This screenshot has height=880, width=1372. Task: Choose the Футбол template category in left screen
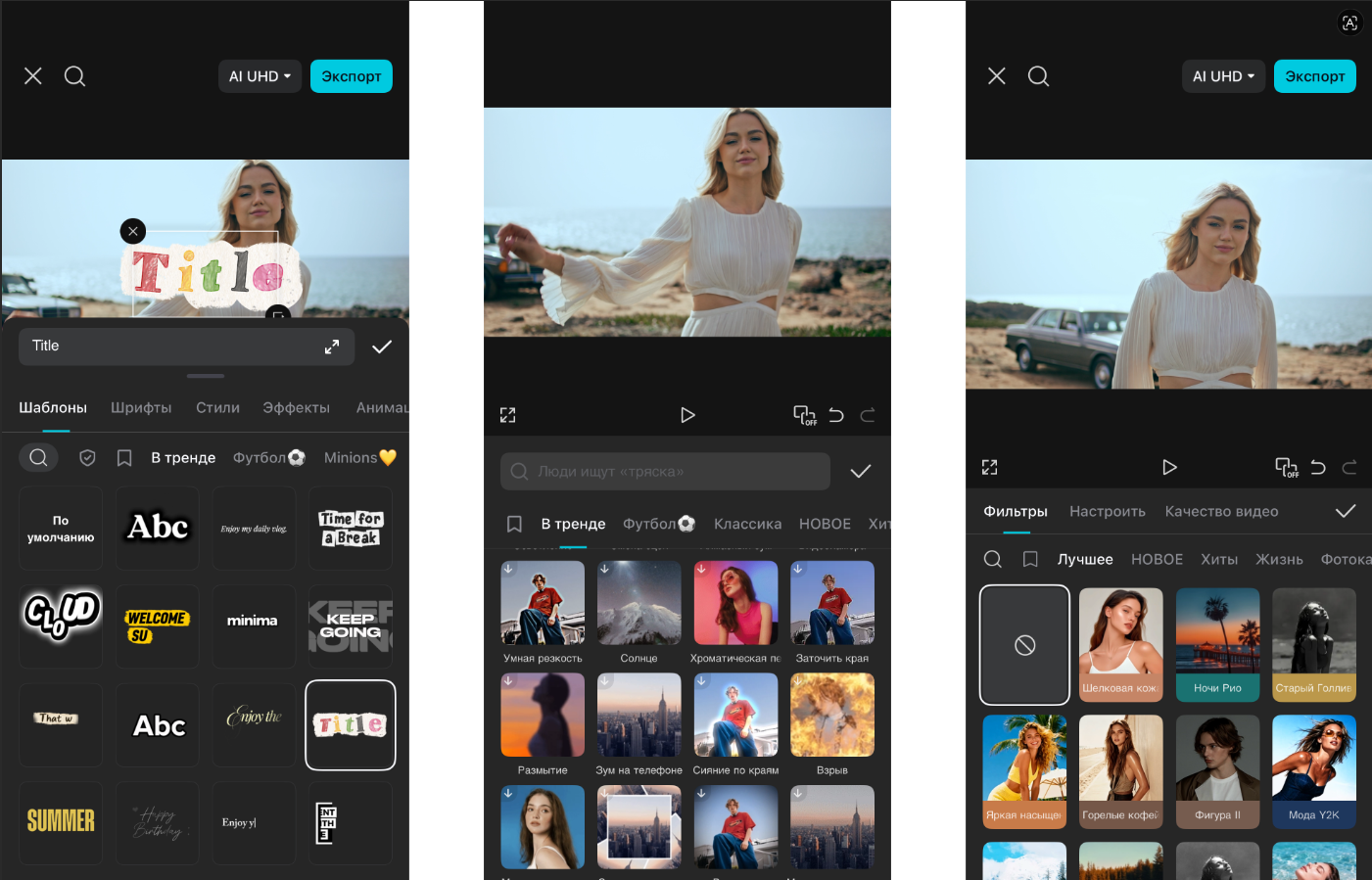point(269,457)
